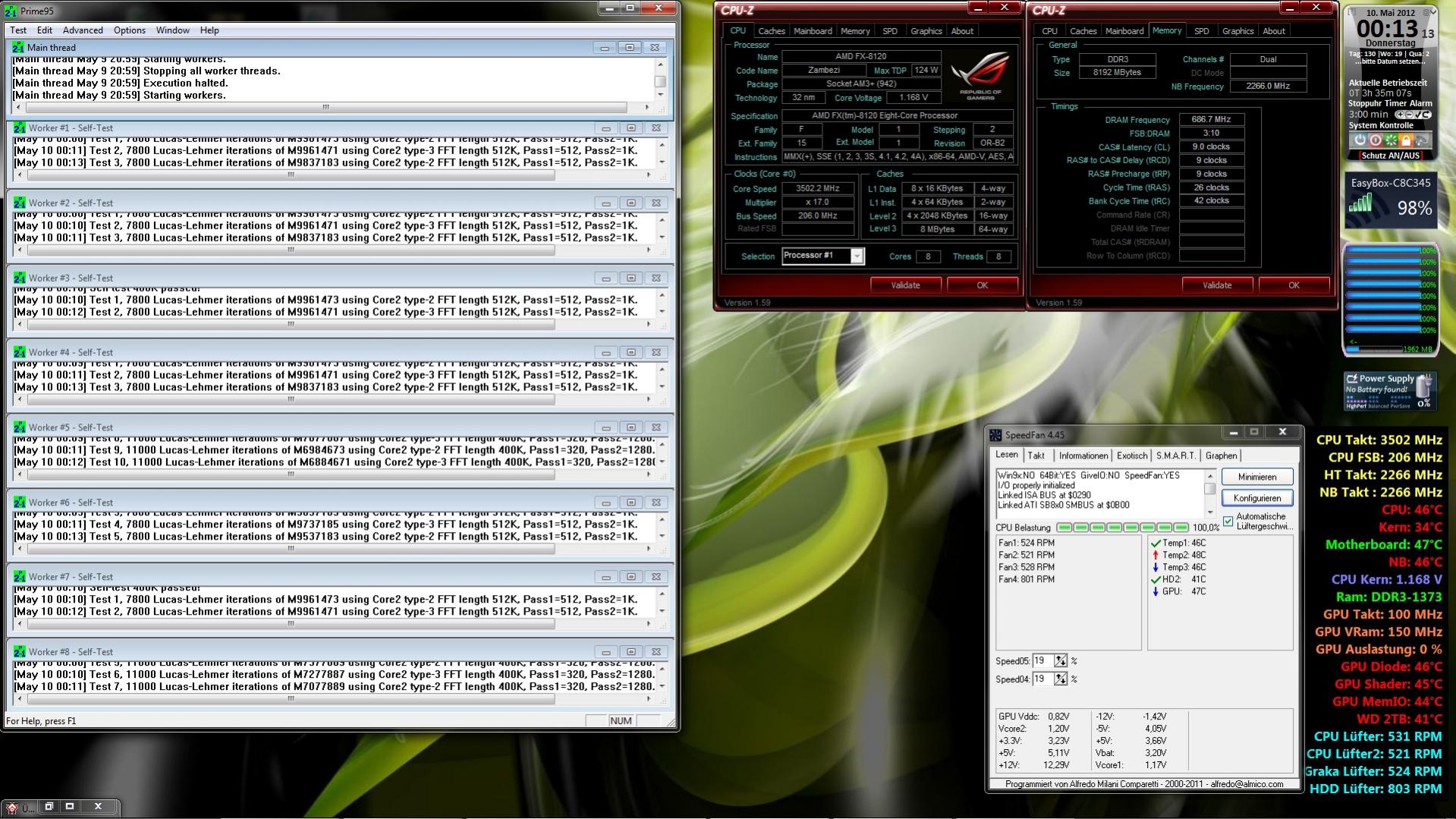Click the Main thread vertical scrollbar thumb
The image size is (1456, 819).
tap(660, 81)
